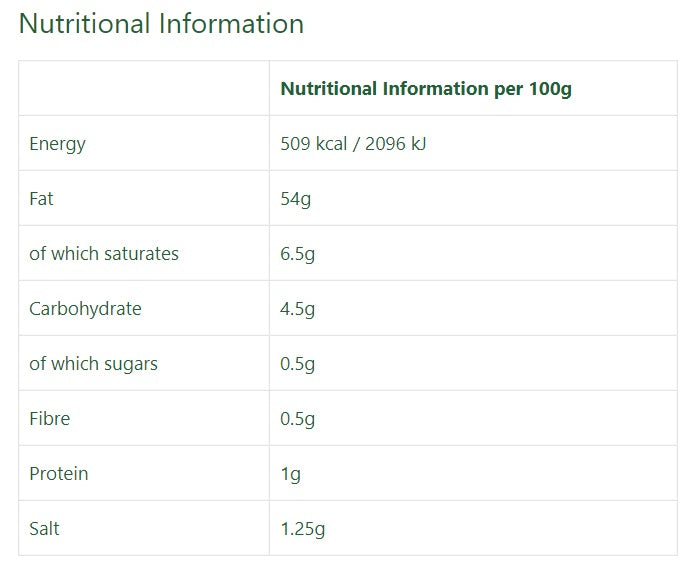Click the 1g protein value
The width and height of the screenshot is (700, 568).
click(x=291, y=474)
